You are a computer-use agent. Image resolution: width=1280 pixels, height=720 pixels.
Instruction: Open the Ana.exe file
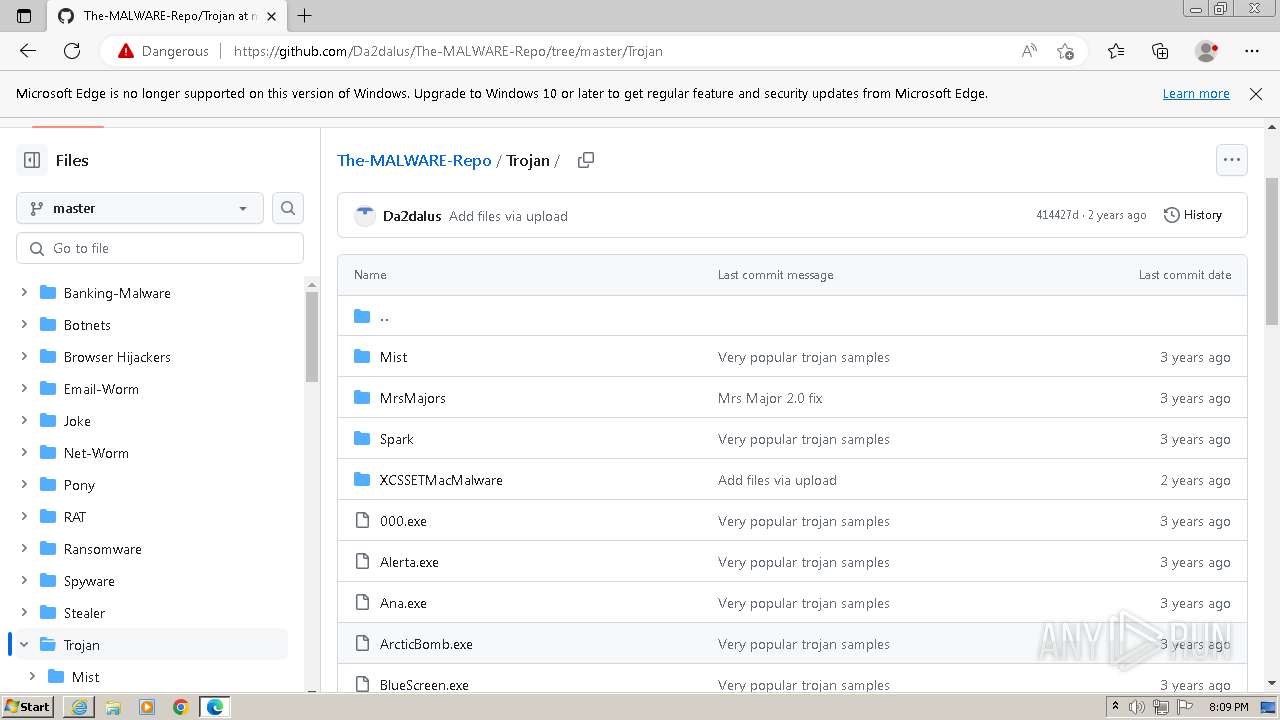[403, 603]
